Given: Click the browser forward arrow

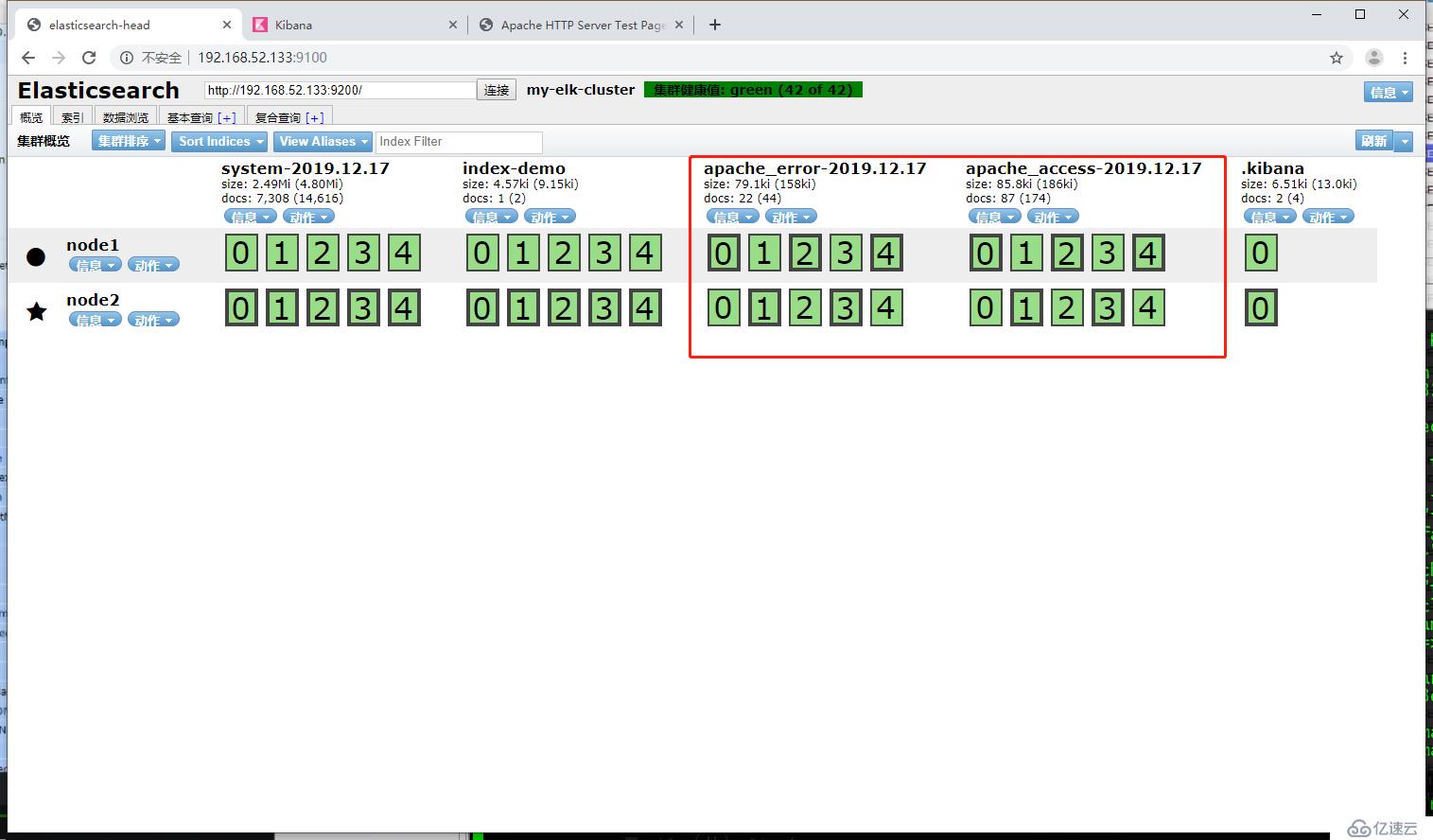Looking at the screenshot, I should click(59, 58).
